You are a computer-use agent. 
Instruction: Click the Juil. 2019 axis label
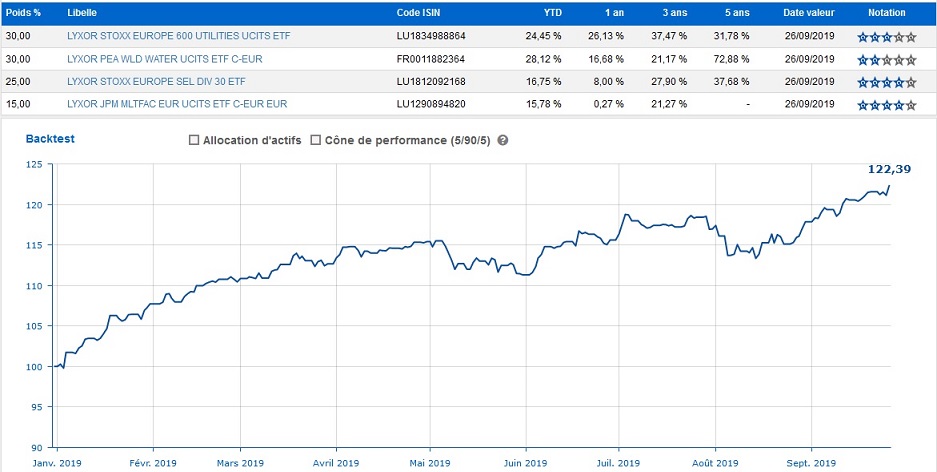coord(619,463)
